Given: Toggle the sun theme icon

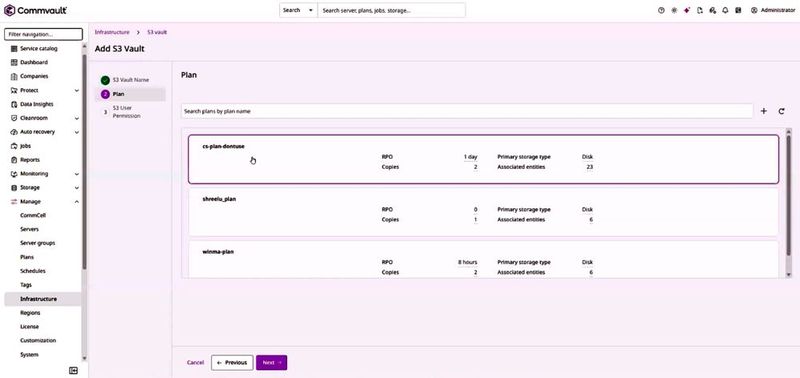Looking at the screenshot, I should [674, 10].
